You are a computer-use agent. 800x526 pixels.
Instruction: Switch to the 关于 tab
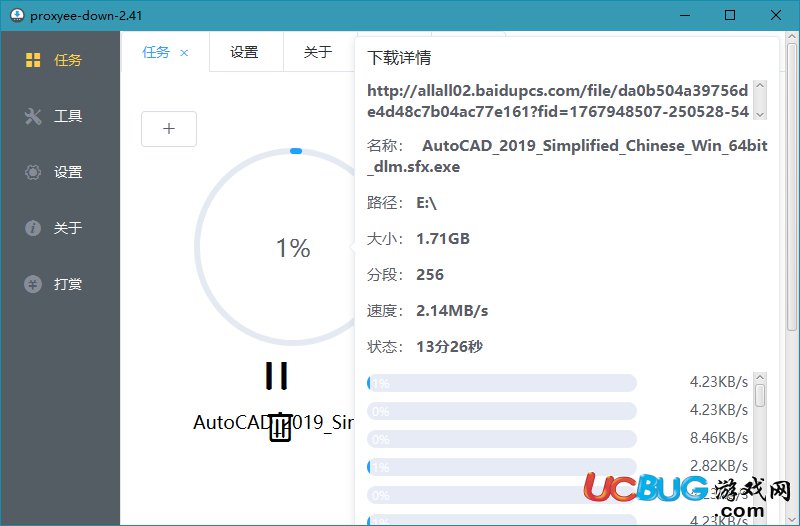[318, 52]
